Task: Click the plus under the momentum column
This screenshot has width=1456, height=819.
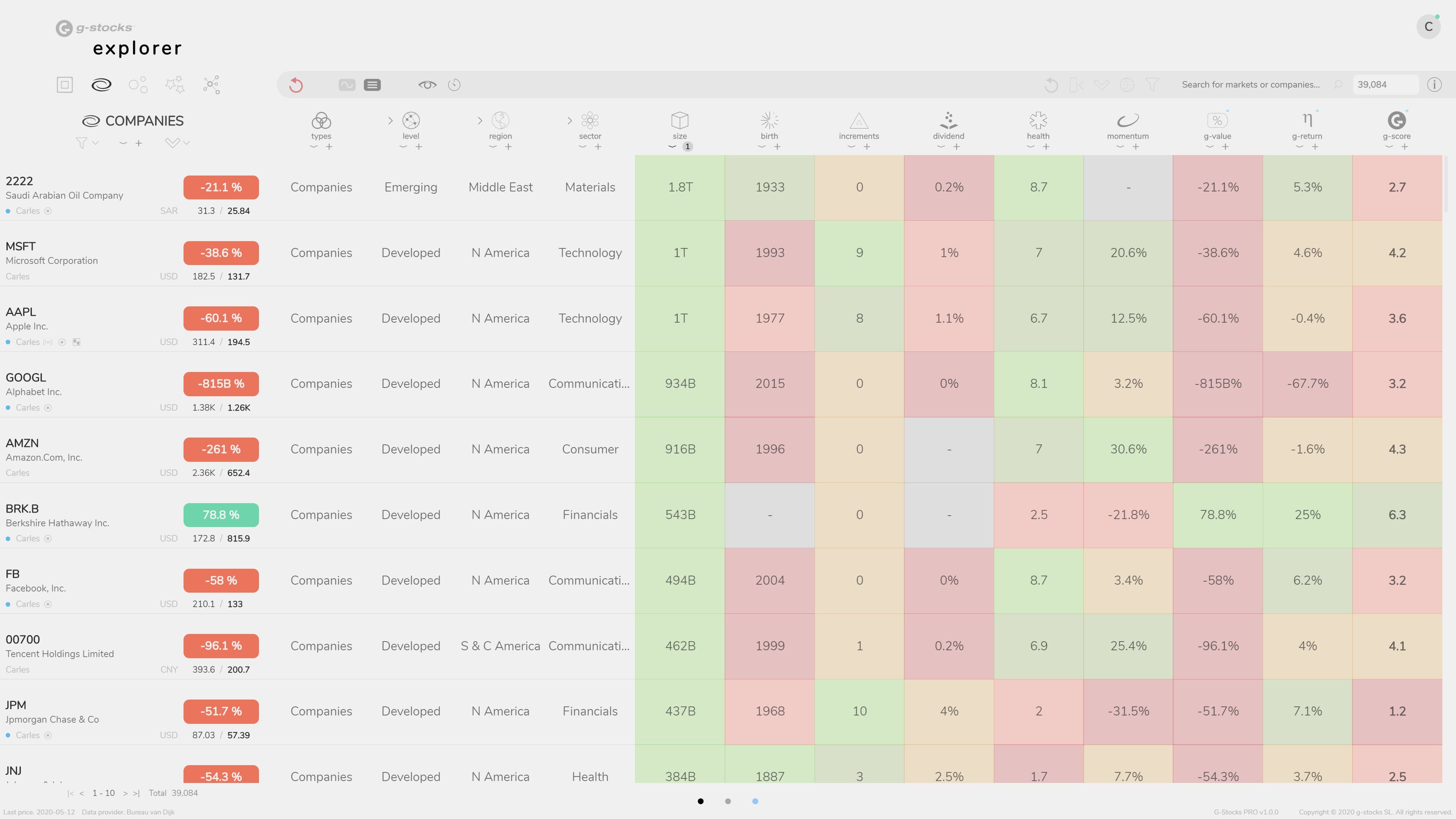Action: coord(1136,147)
